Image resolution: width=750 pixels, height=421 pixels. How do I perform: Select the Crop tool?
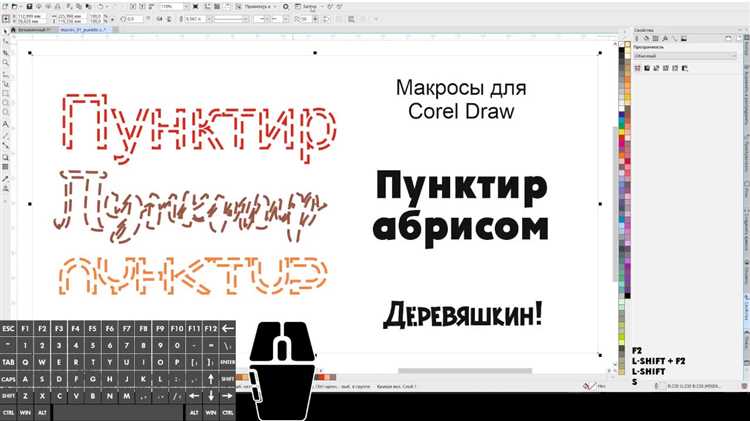coord(6,53)
